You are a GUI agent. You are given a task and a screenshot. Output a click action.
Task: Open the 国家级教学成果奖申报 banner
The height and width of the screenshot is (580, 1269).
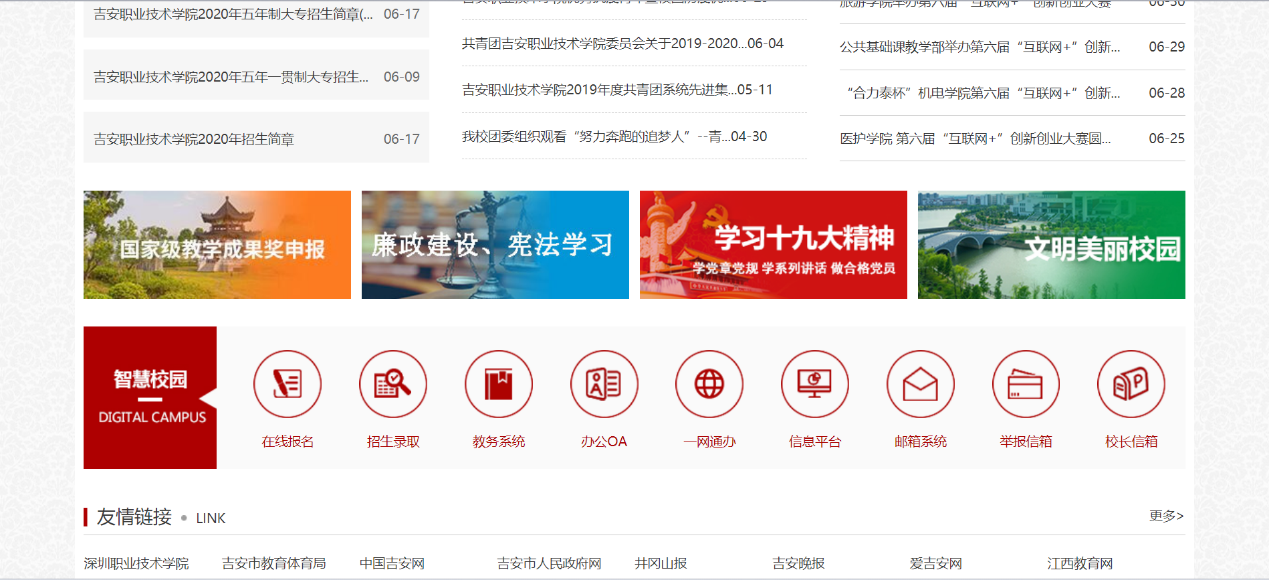click(217, 245)
